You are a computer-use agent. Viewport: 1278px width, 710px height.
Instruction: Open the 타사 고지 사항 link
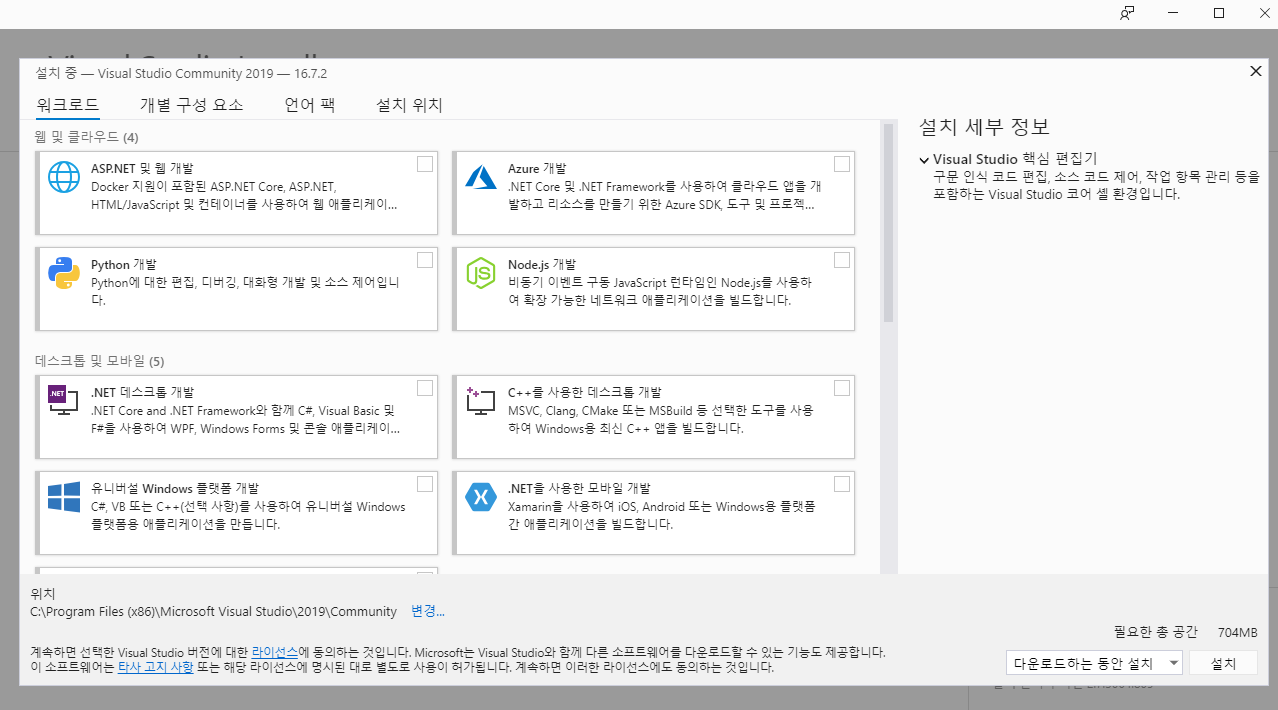point(156,666)
